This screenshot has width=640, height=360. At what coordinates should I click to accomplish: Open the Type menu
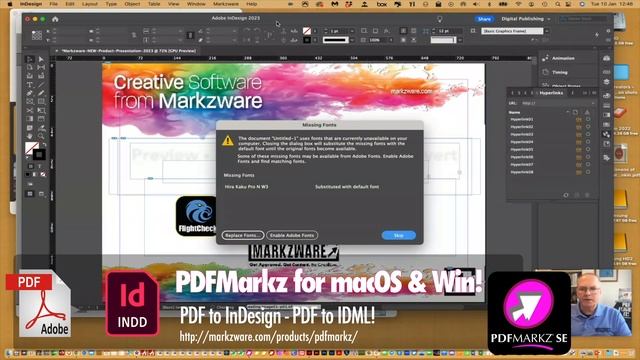(111, 4)
